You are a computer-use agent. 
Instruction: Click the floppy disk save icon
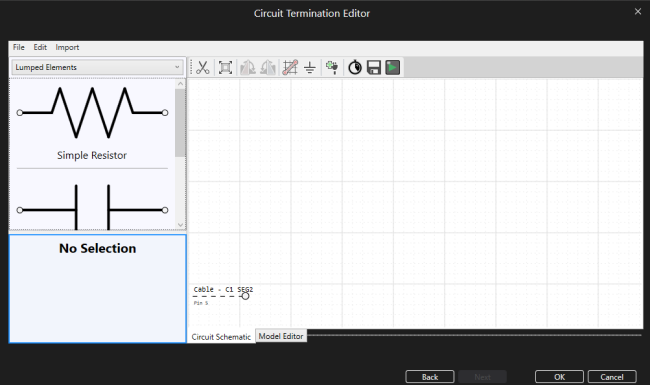coord(374,67)
